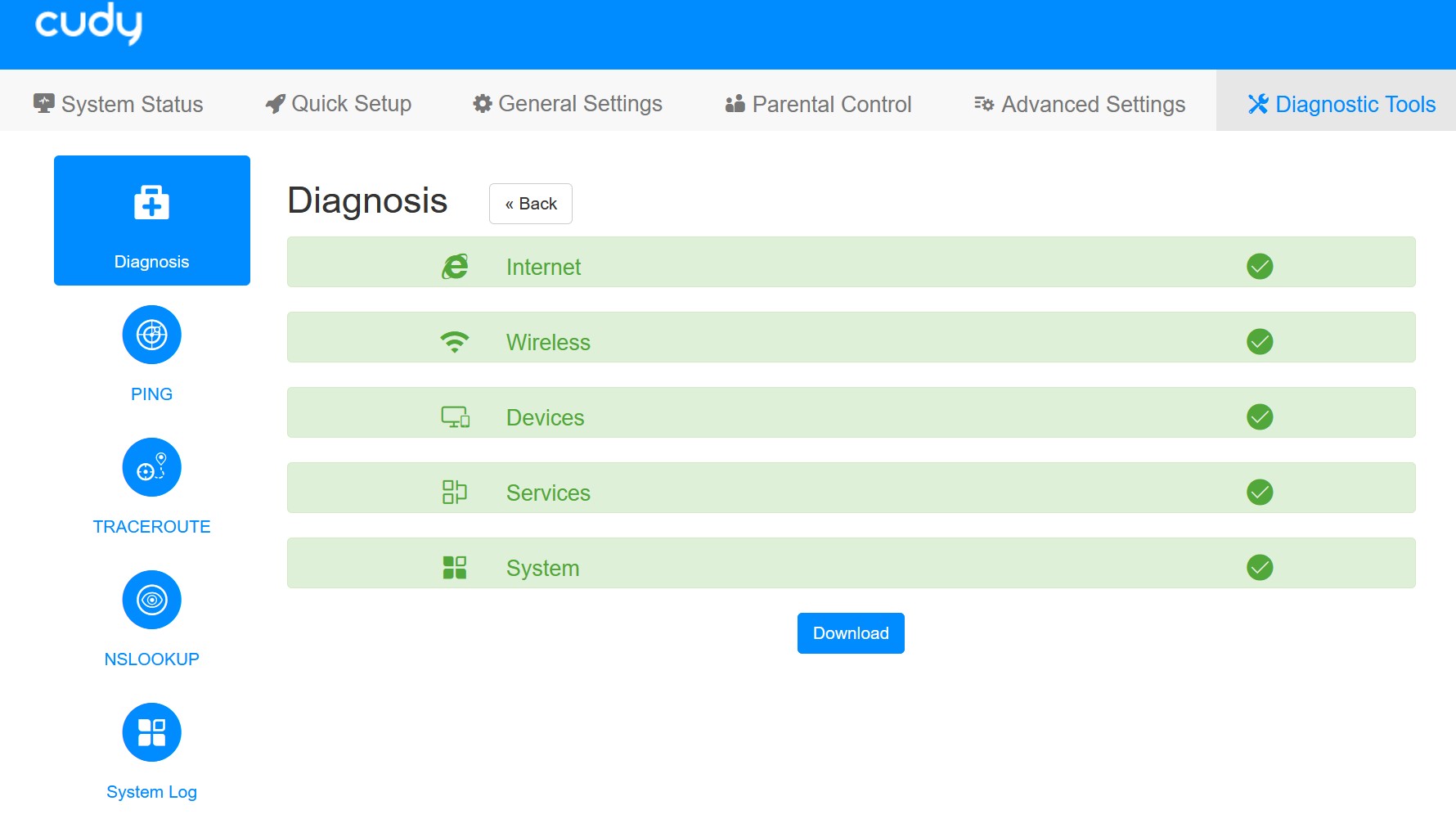This screenshot has height=828, width=1456.
Task: Download the diagnosis report
Action: 851,633
